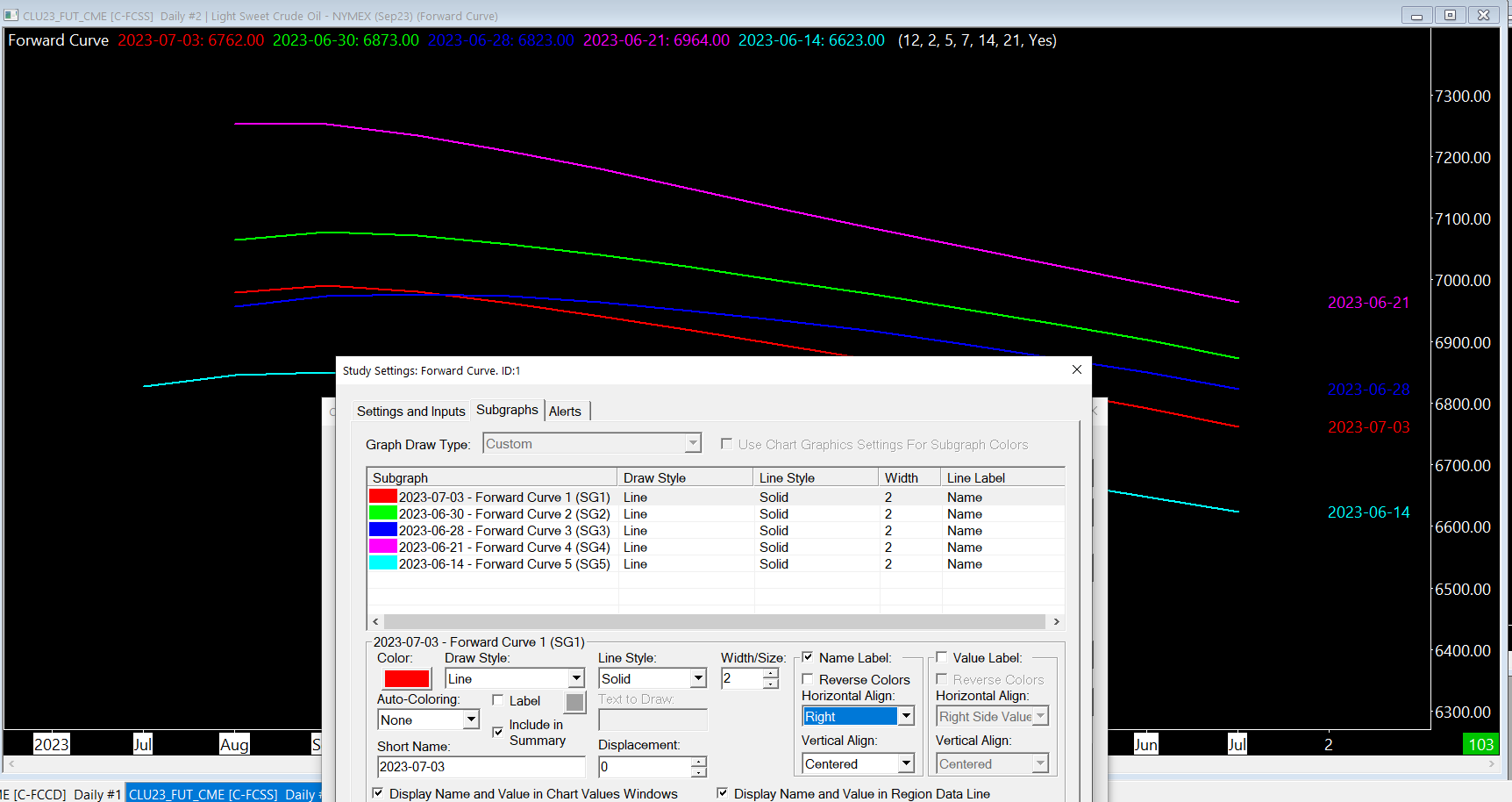Screen dimensions: 1512x802
Task: Click the Short Name text field
Action: (481, 767)
